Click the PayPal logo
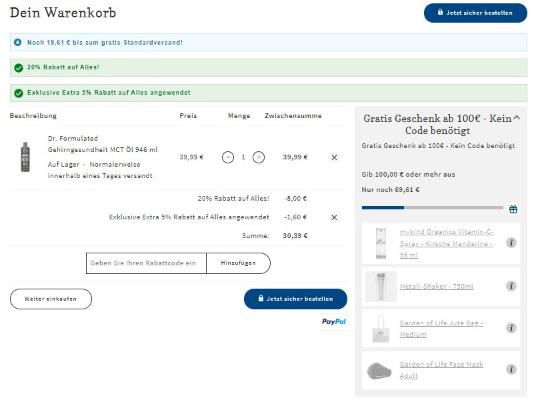 [334, 321]
